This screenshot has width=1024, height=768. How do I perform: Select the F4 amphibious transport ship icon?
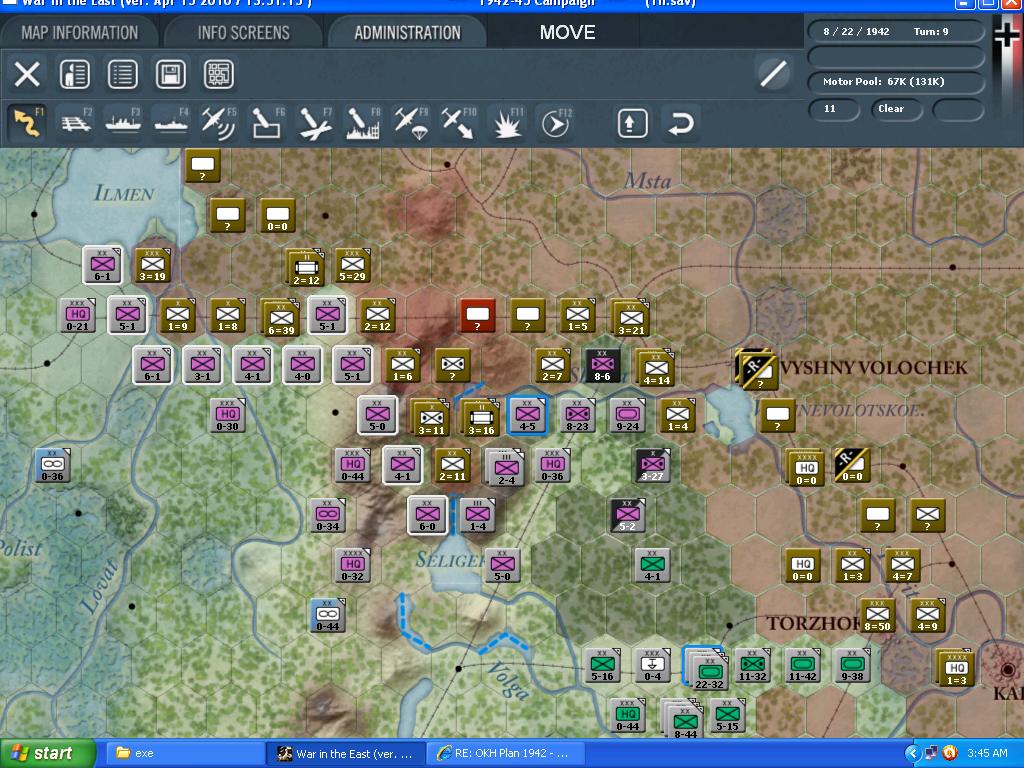pos(171,123)
